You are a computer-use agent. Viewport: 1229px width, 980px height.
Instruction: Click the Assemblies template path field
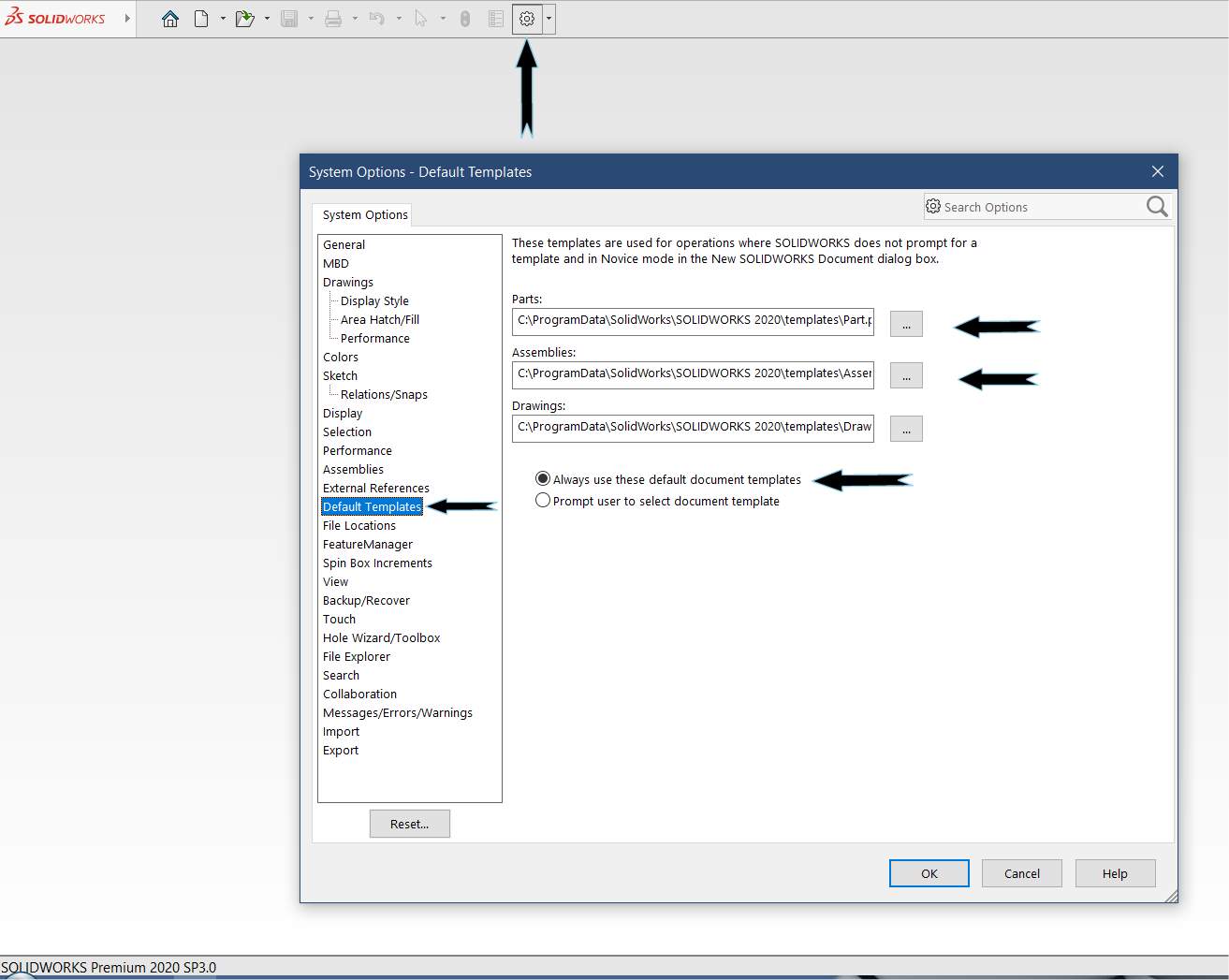pos(693,374)
